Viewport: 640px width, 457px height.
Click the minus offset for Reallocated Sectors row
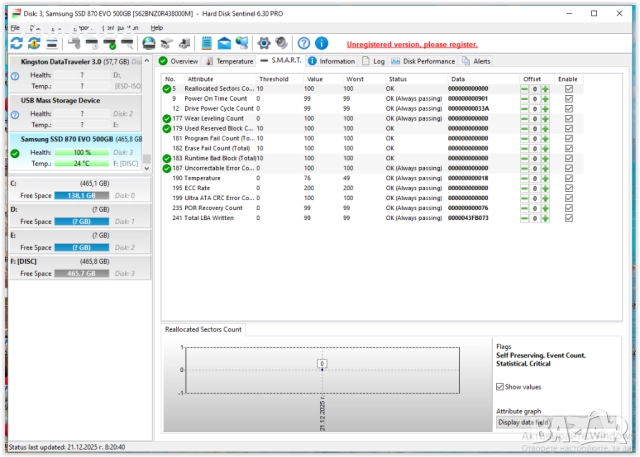pos(525,89)
